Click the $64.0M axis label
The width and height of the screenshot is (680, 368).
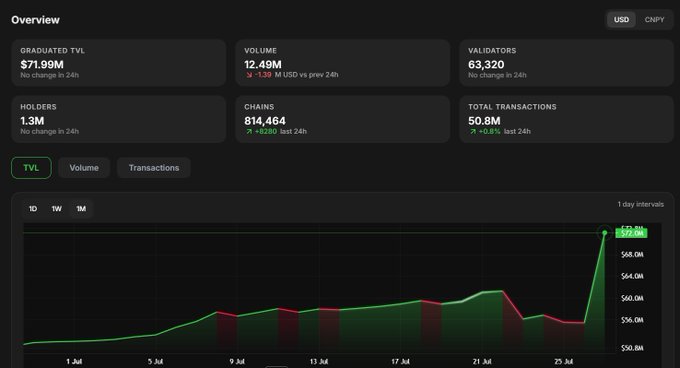coord(632,276)
